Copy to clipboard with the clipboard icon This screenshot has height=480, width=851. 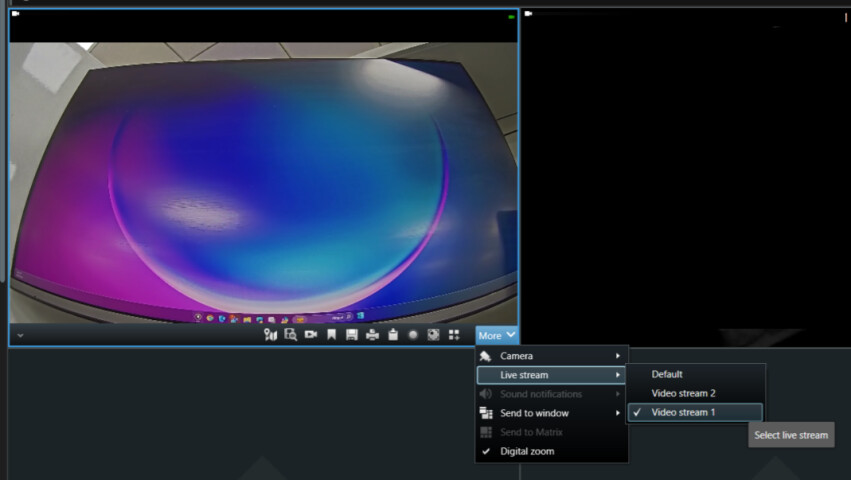pyautogui.click(x=393, y=334)
